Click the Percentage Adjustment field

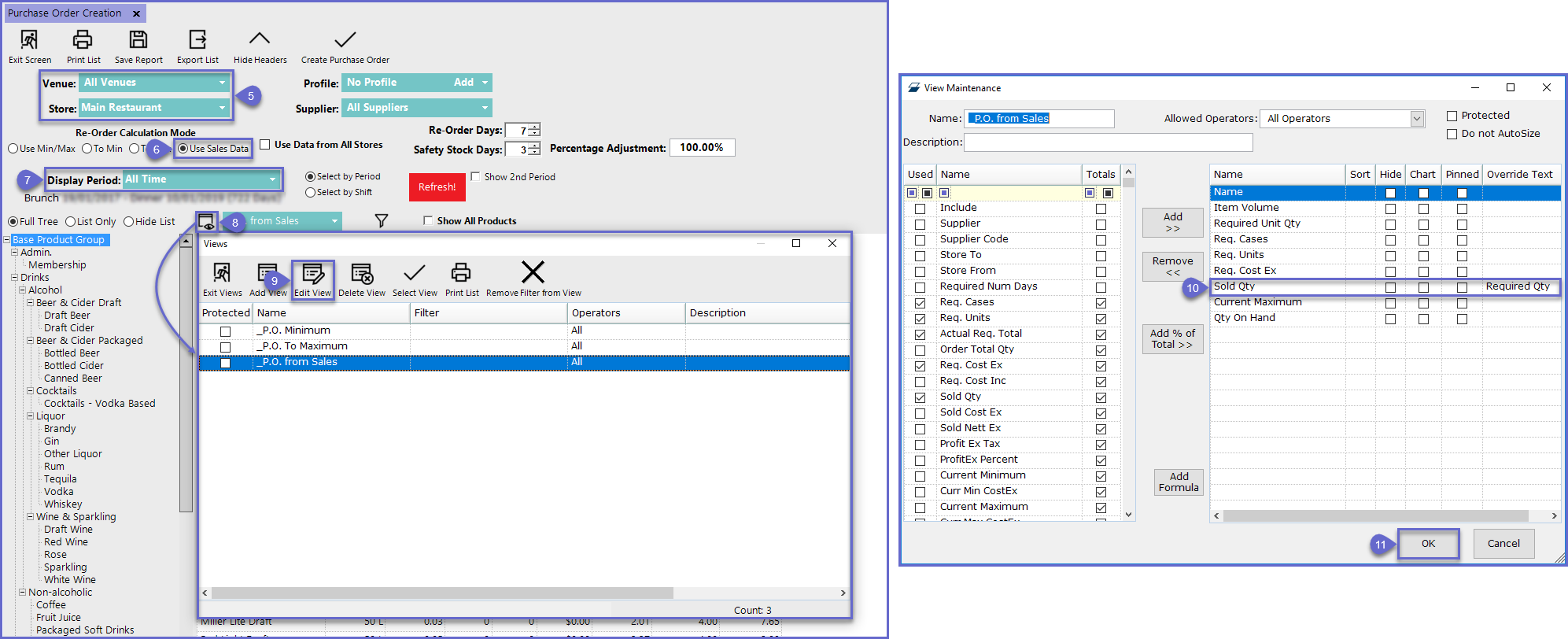tap(702, 148)
